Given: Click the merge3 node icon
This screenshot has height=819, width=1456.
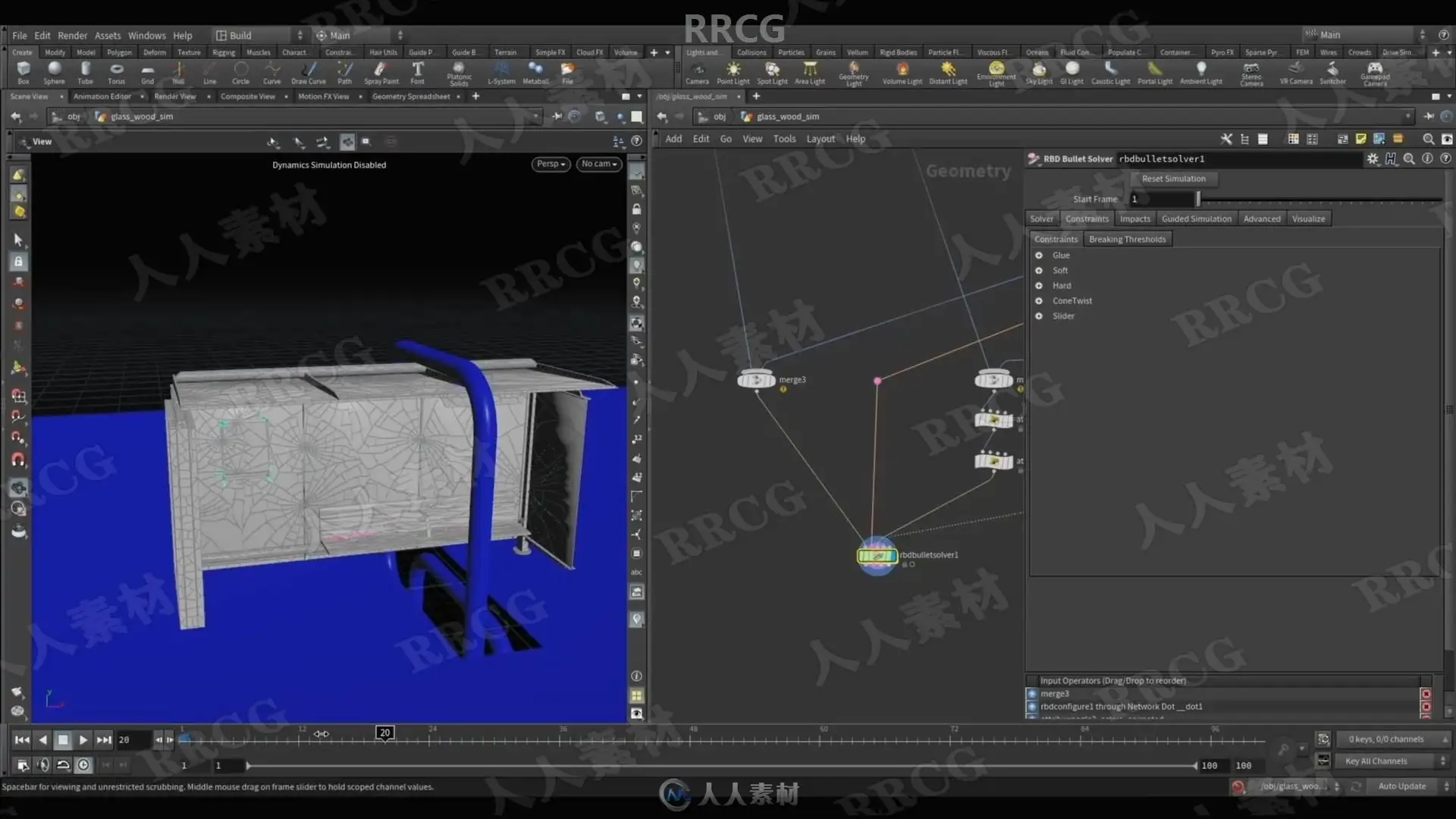Looking at the screenshot, I should pos(756,379).
